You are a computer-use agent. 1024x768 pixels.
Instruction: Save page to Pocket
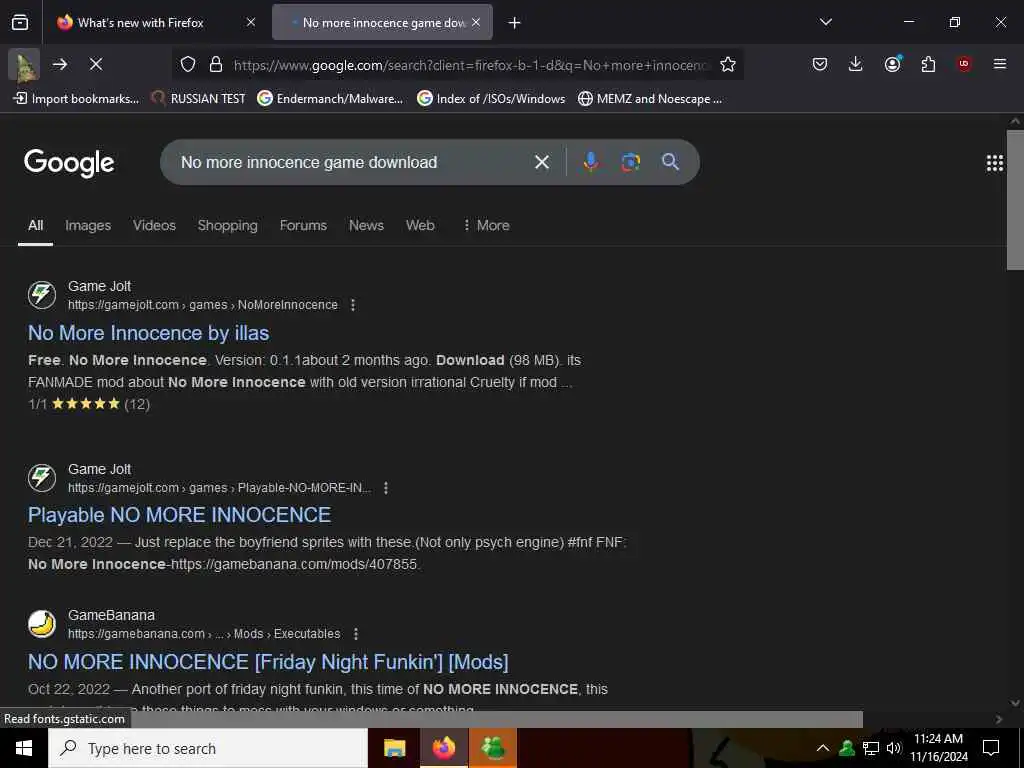[x=820, y=64]
